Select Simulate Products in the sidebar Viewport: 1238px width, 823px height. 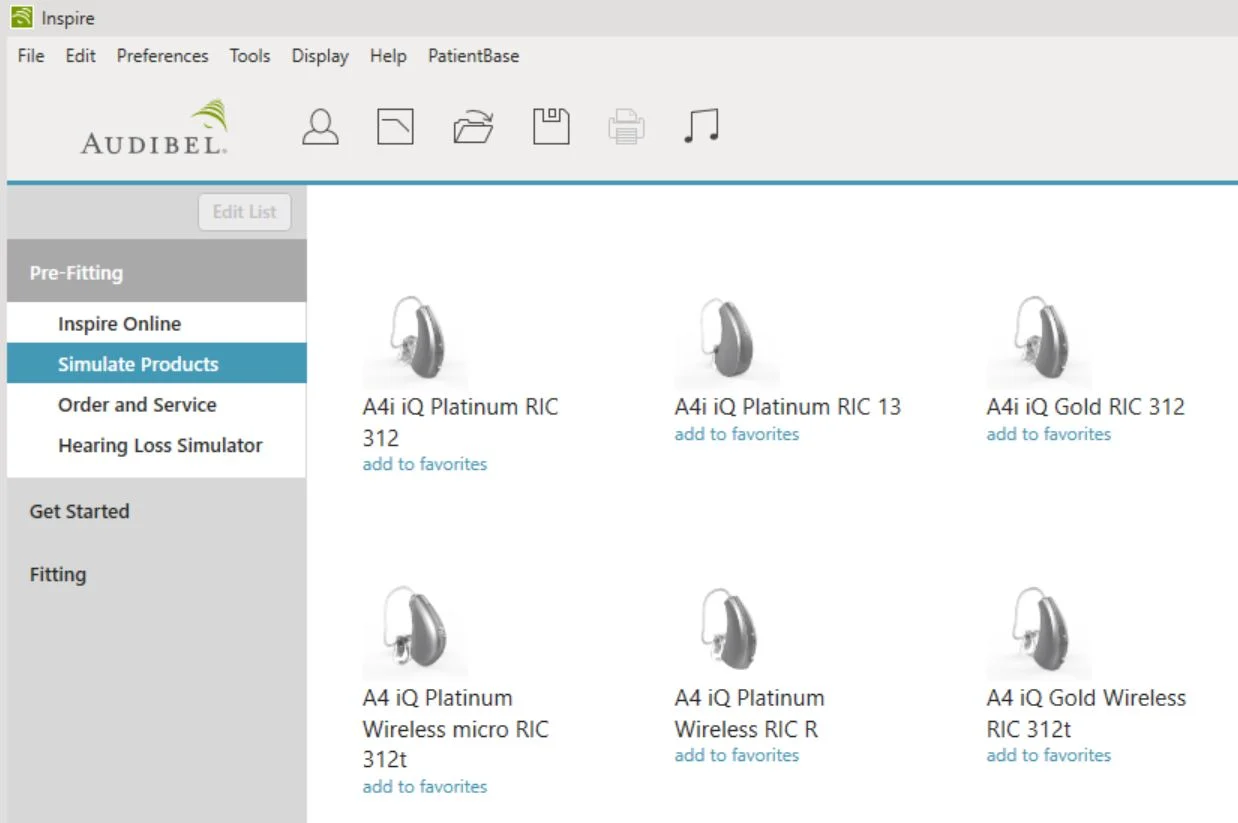[x=157, y=364]
